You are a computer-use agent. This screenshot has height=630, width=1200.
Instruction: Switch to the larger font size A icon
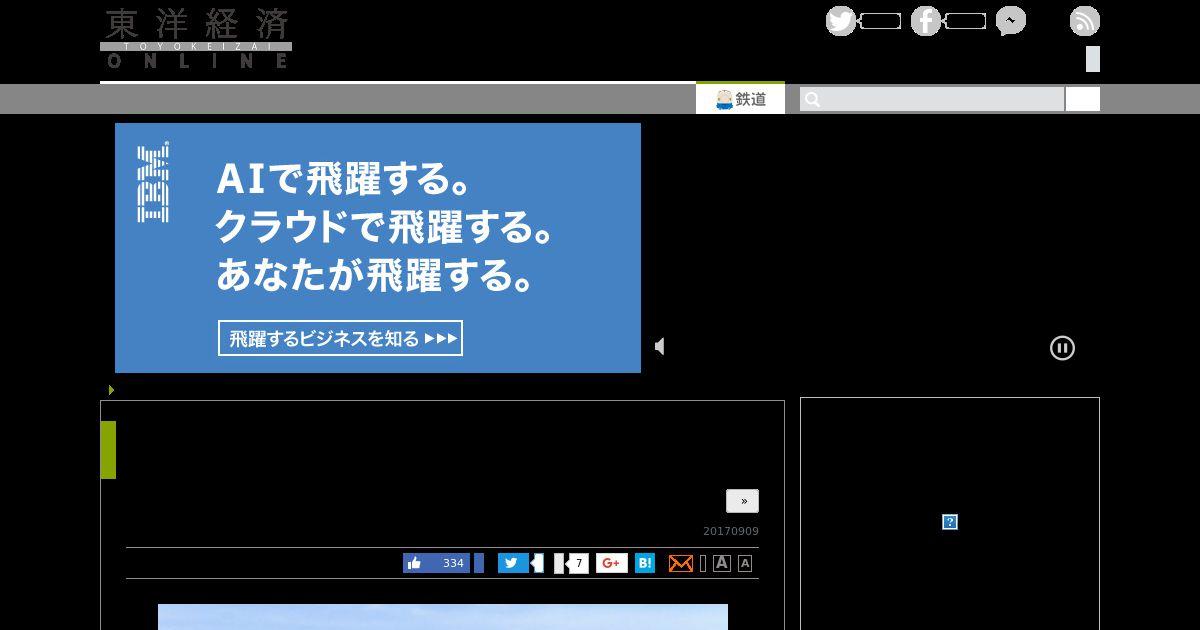722,563
